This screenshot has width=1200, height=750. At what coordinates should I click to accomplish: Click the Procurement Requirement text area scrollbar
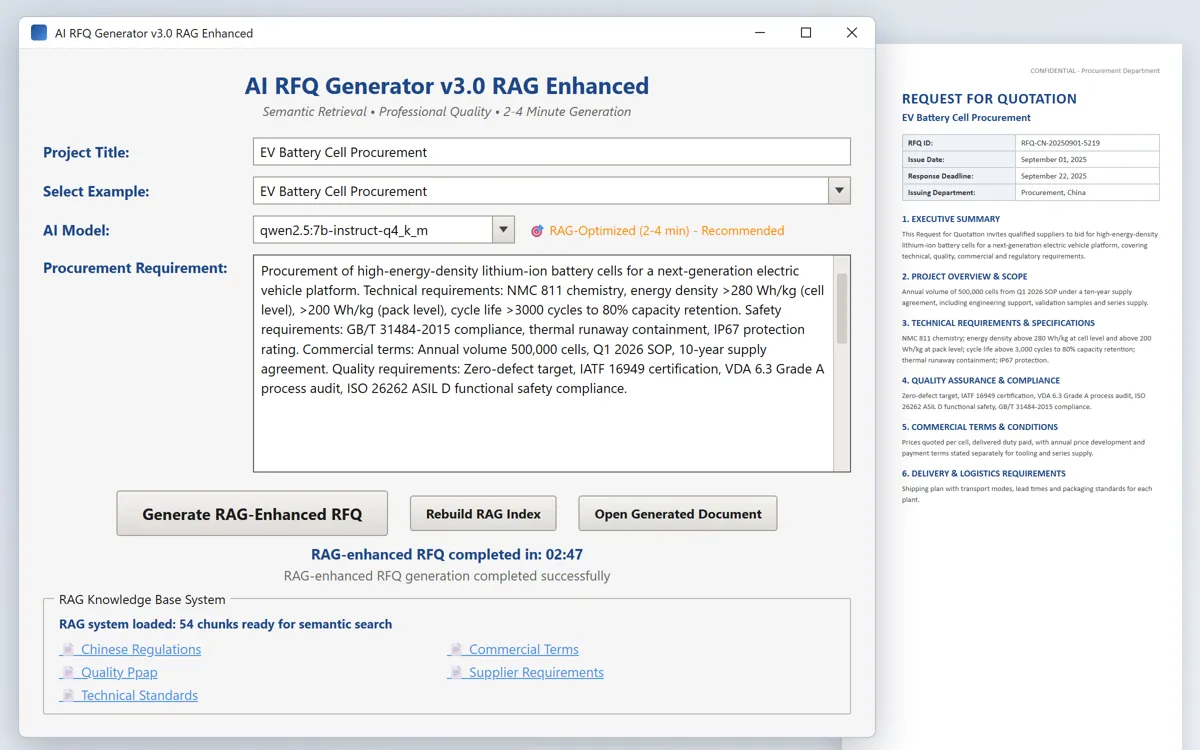pos(842,364)
